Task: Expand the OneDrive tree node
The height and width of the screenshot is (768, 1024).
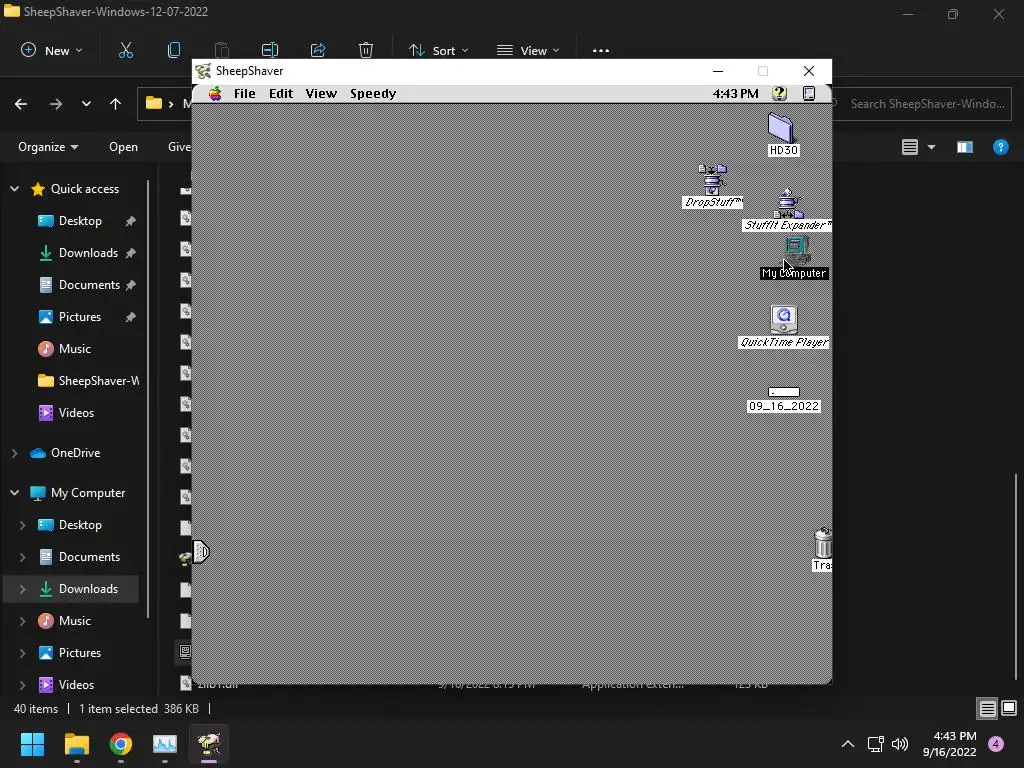Action: pos(14,453)
